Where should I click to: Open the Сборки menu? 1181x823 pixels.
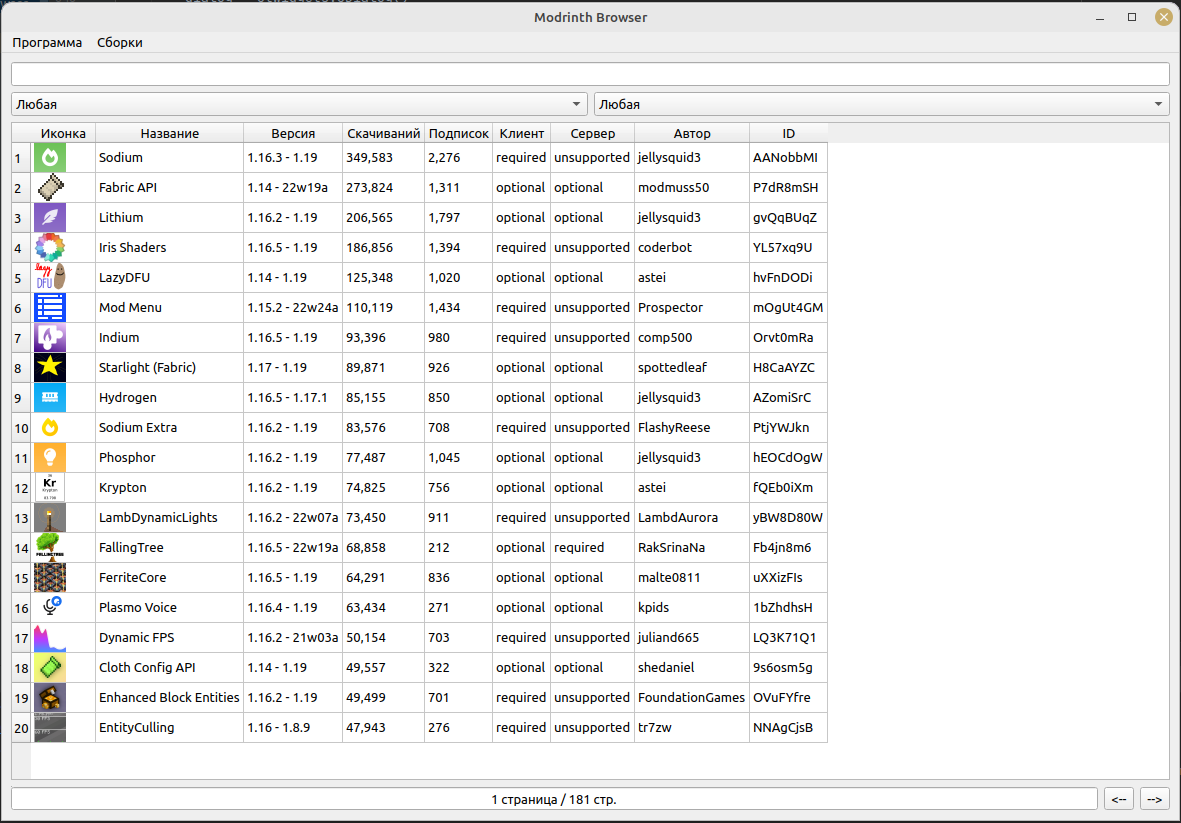[x=119, y=43]
